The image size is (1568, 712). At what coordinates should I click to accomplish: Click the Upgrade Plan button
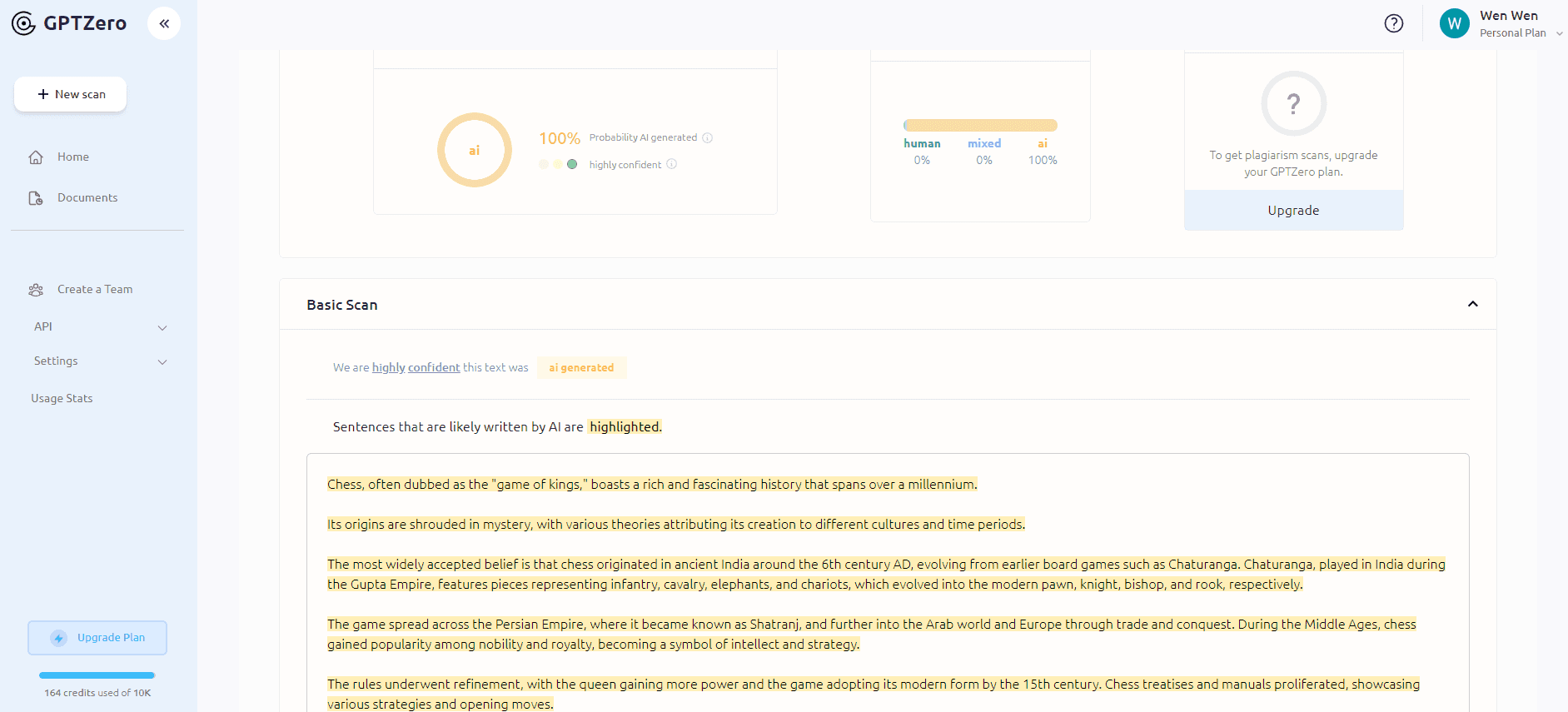point(97,638)
